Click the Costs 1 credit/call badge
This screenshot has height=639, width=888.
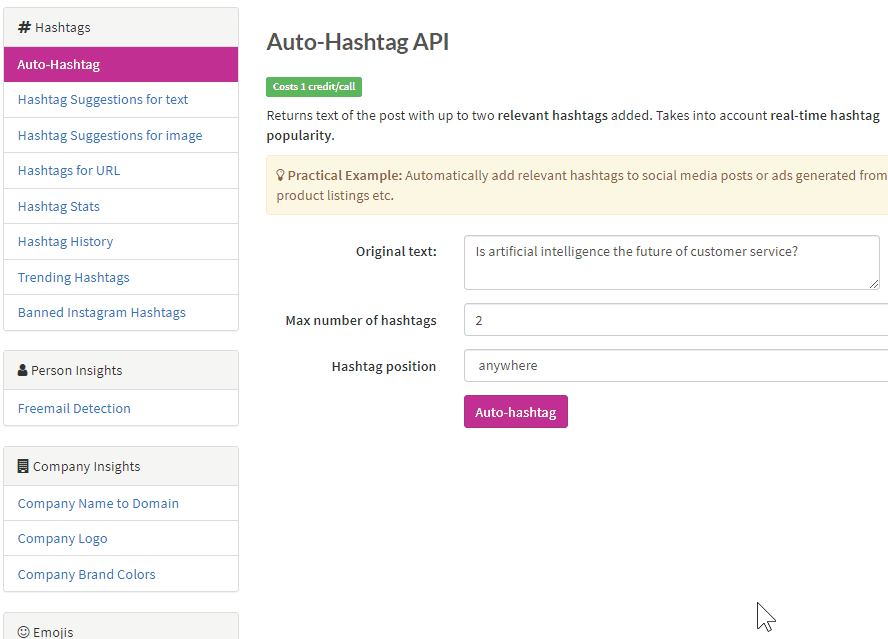pos(314,87)
